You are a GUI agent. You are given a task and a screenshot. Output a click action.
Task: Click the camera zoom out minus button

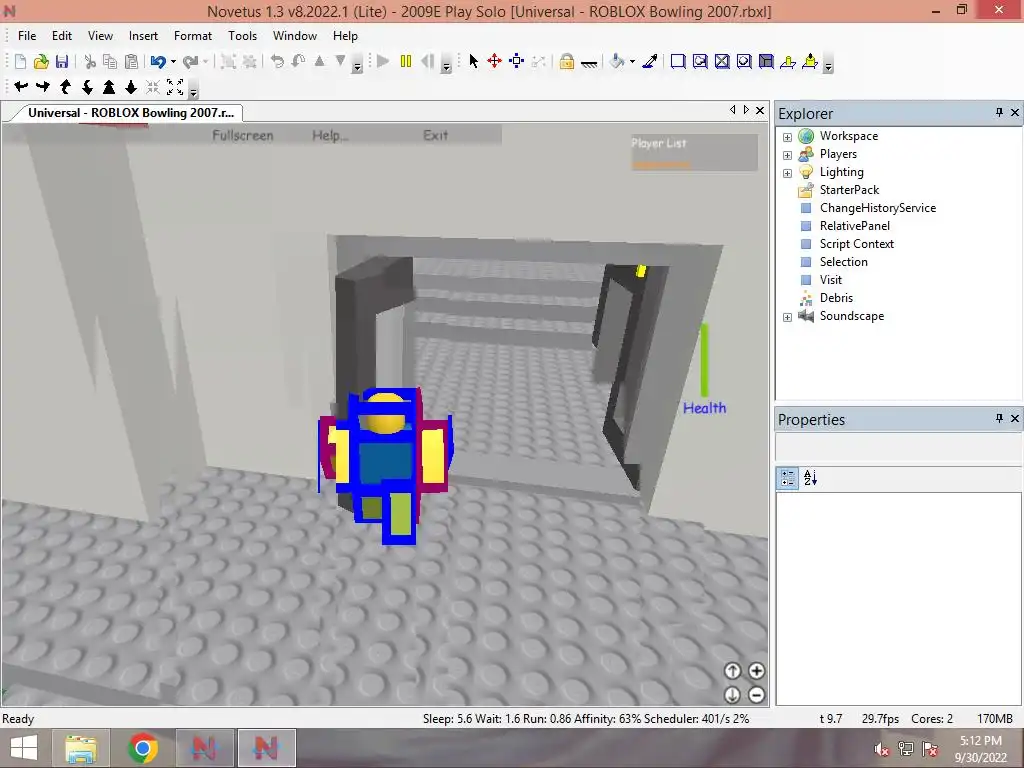coord(756,695)
